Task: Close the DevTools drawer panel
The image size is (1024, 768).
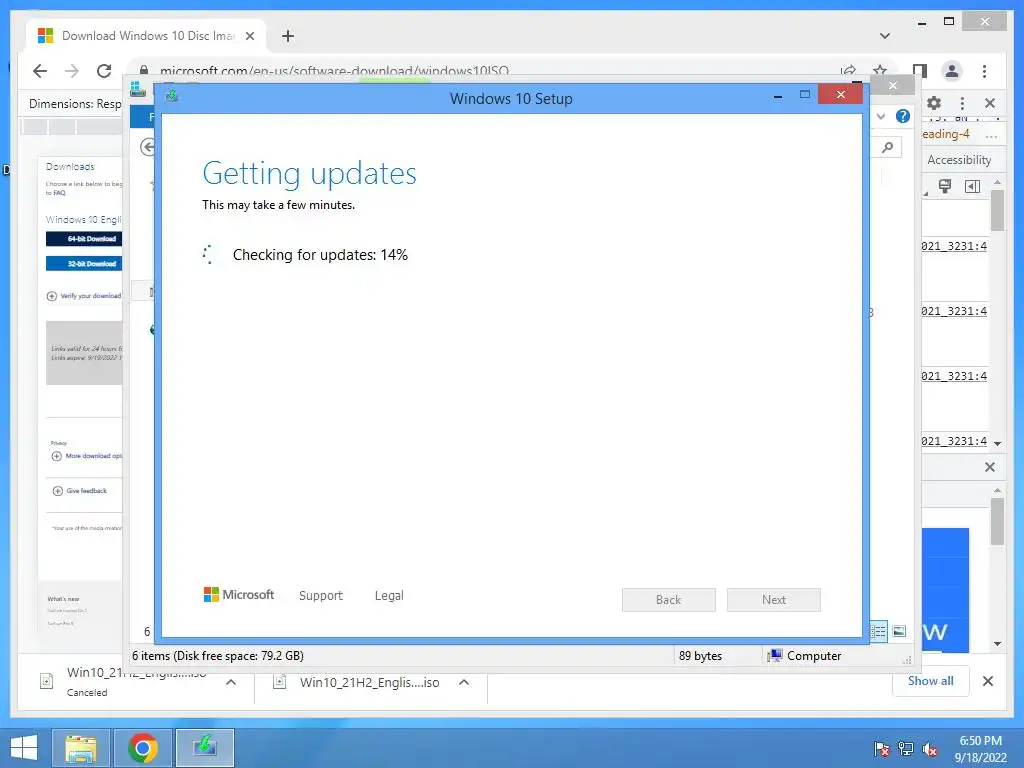Action: click(990, 467)
